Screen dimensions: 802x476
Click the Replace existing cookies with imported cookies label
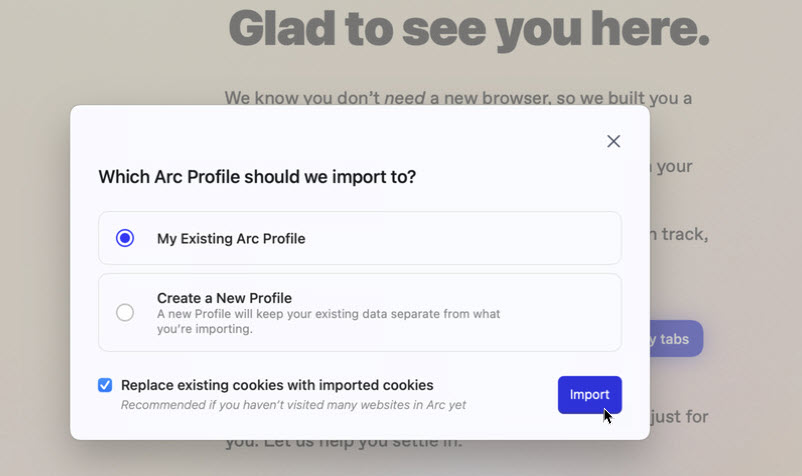pyautogui.click(x=277, y=385)
